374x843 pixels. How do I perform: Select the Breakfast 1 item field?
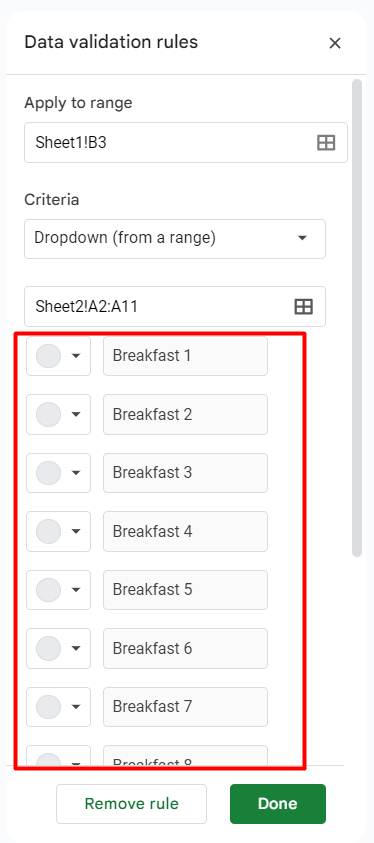tap(185, 356)
